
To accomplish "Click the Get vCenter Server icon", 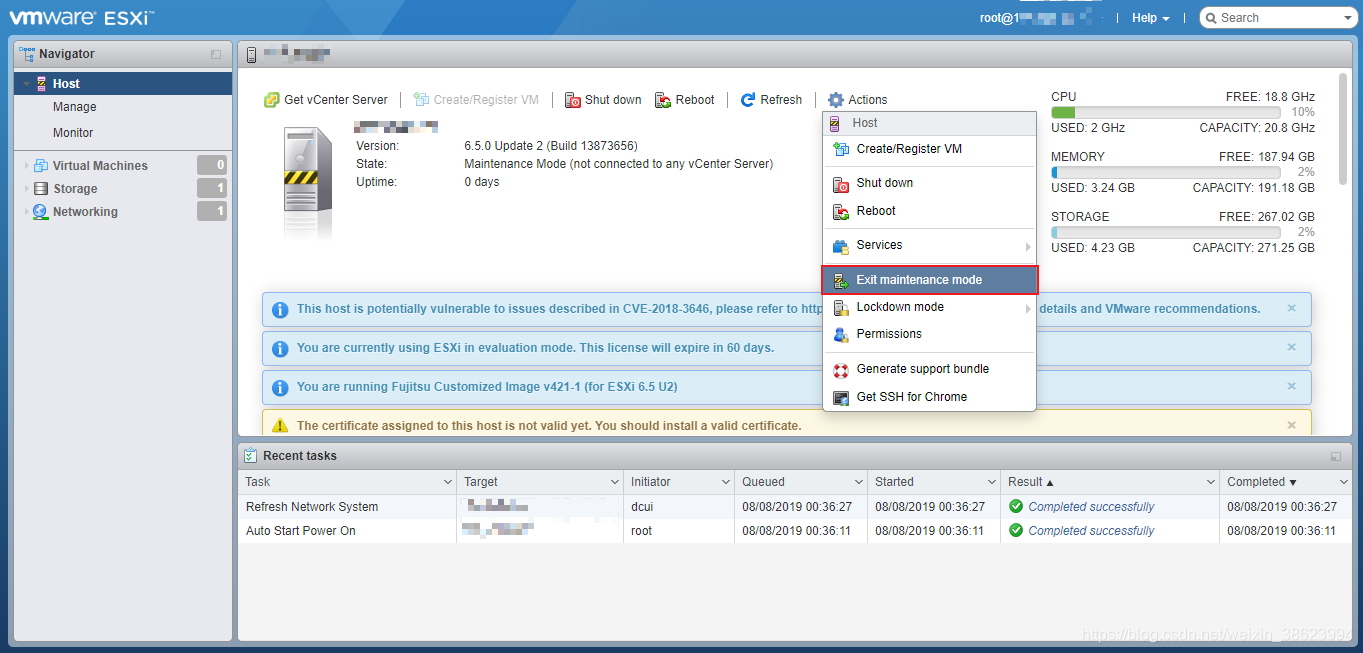I will tap(271, 100).
